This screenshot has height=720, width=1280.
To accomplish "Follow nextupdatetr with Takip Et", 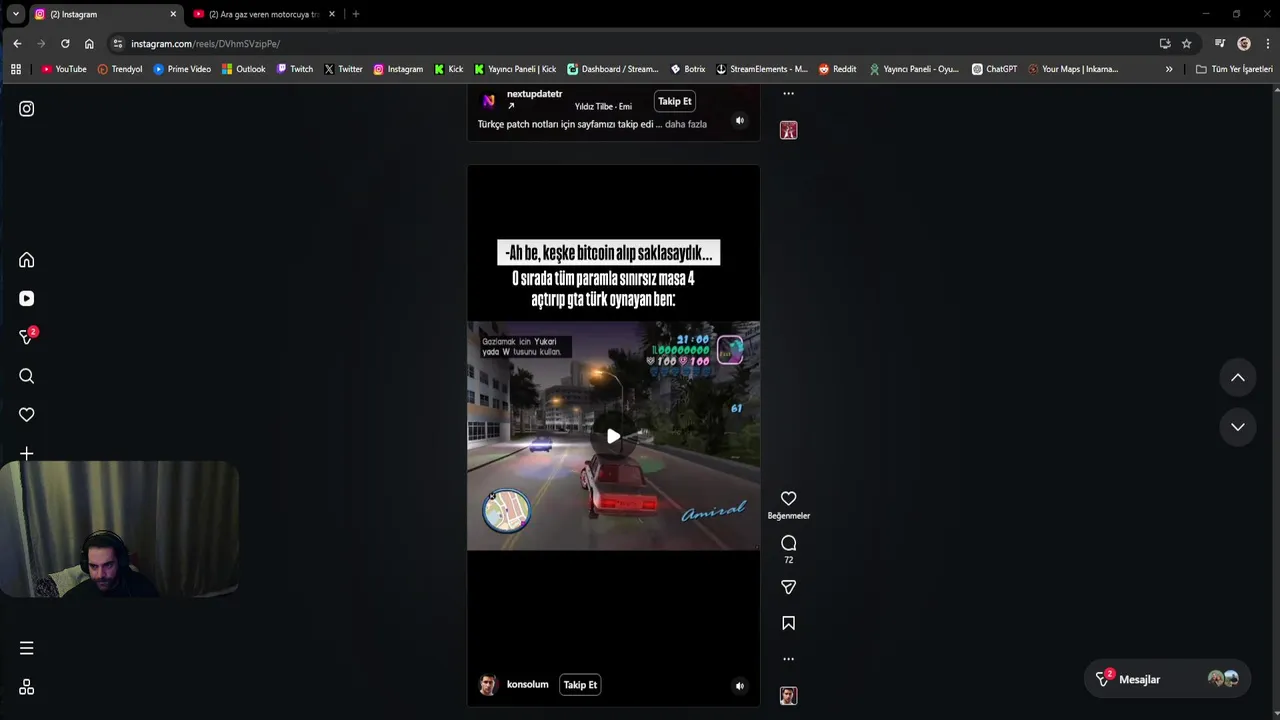I will pos(674,101).
